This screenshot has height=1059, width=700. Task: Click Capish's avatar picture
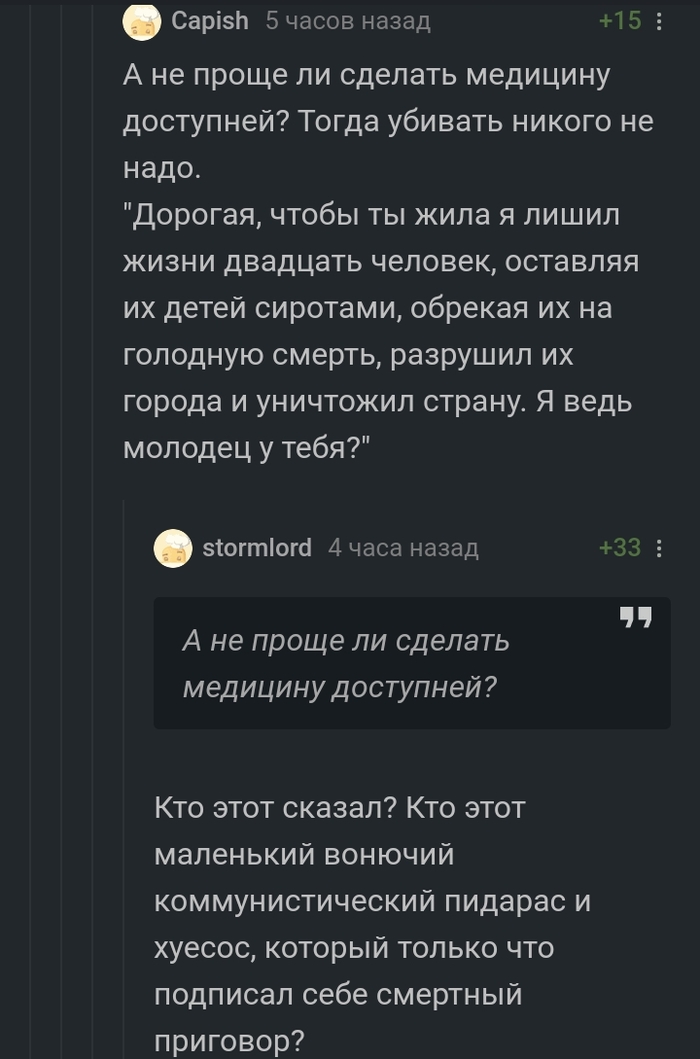[142, 20]
